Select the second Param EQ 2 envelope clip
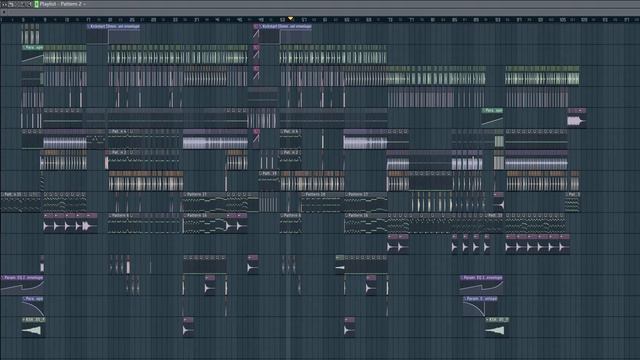The image size is (640, 360). click(x=482, y=284)
